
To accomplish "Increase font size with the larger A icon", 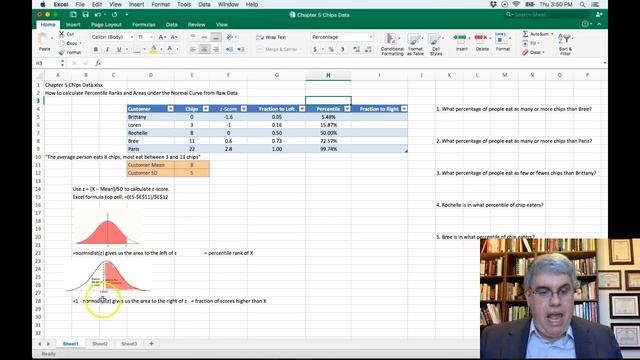I will tap(162, 37).
